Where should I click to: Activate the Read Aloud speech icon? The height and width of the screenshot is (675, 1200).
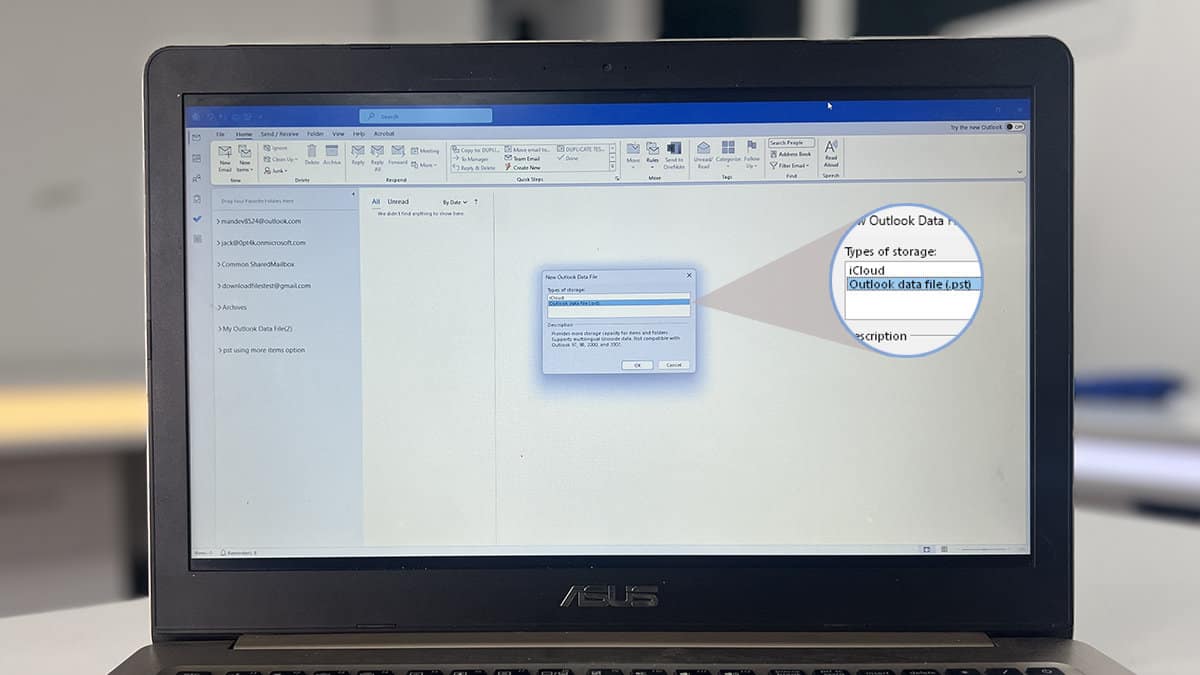[831, 153]
